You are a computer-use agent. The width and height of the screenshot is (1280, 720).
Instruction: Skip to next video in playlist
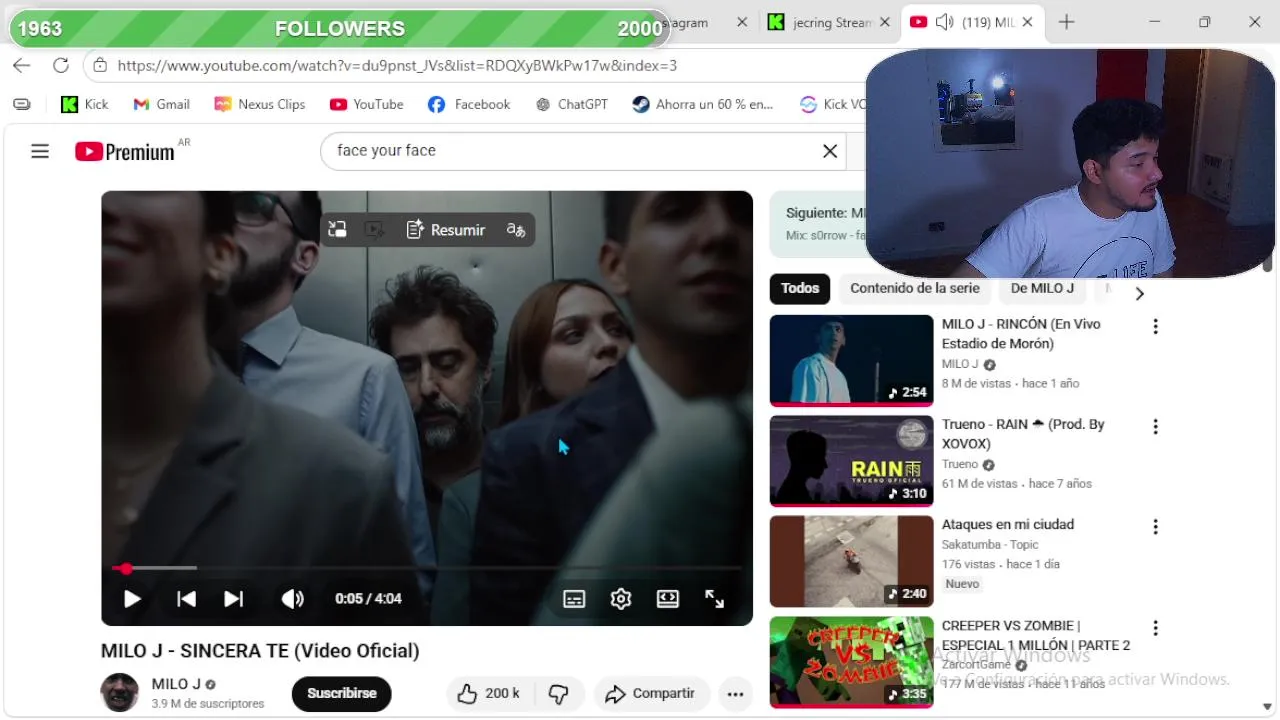(233, 599)
